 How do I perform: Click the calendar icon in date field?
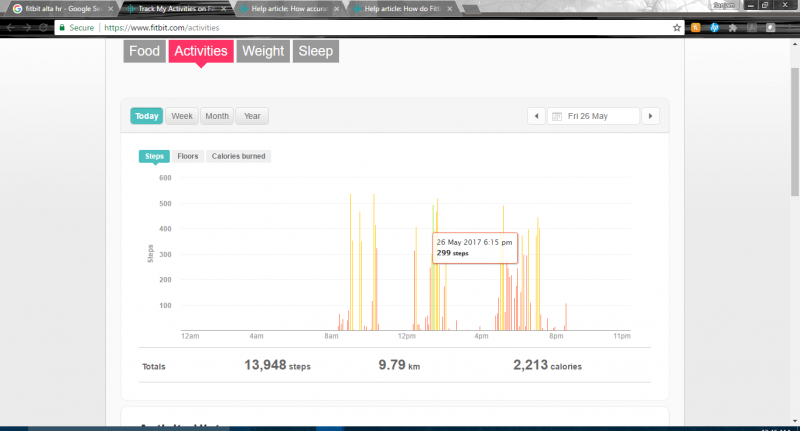coord(556,116)
